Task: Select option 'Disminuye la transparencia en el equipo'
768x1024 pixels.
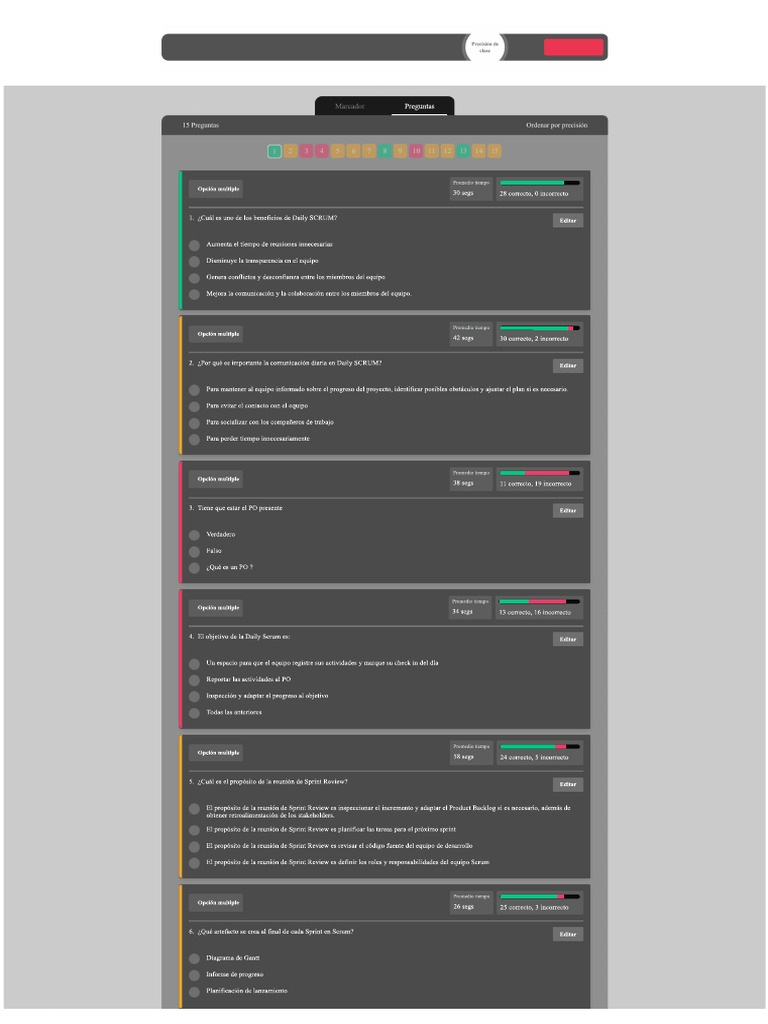Action: [x=194, y=261]
